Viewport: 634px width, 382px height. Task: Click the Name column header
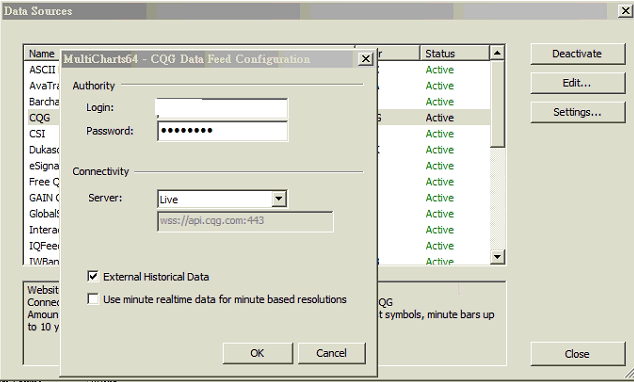[42, 53]
